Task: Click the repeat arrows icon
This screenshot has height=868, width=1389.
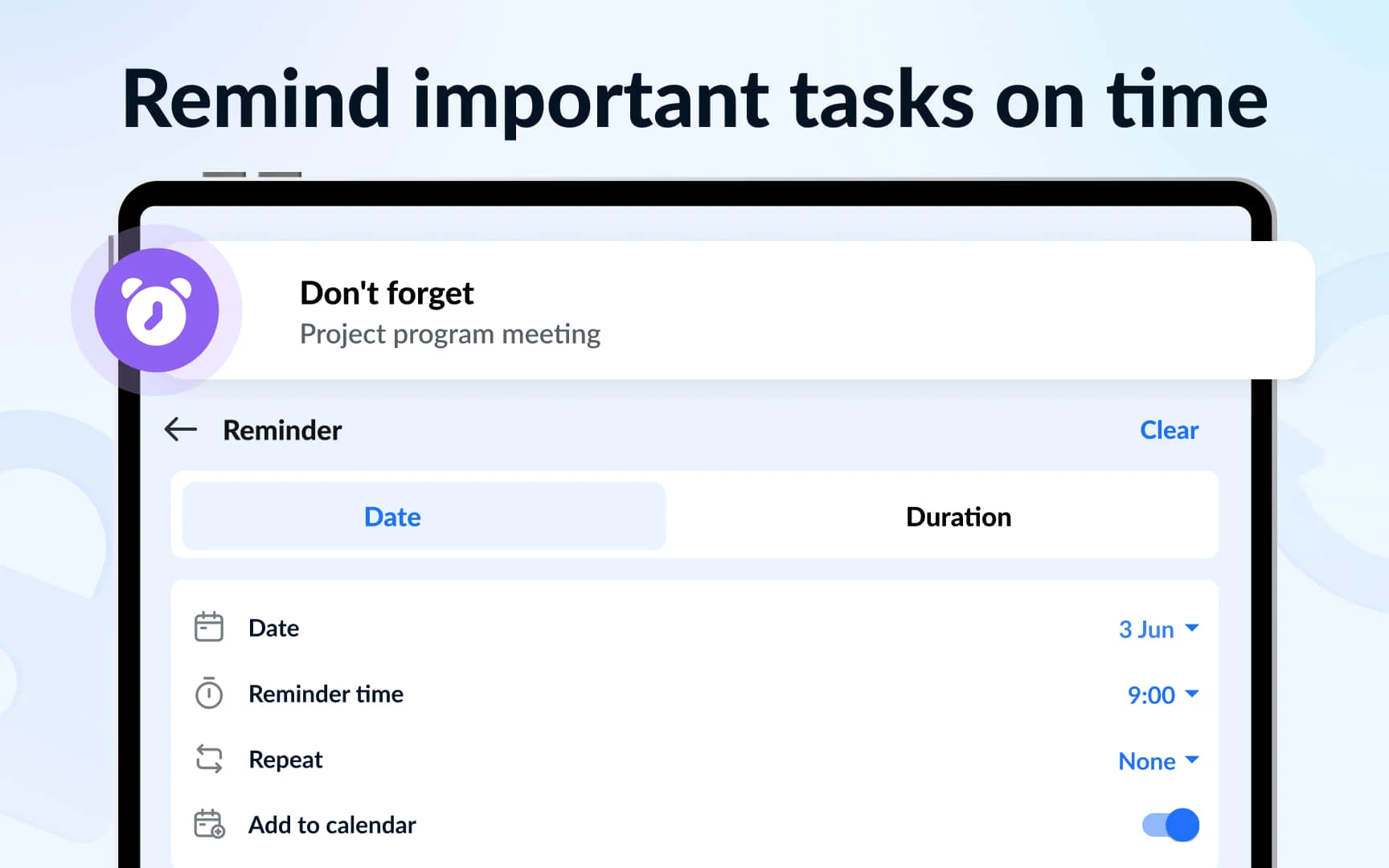Action: tap(209, 759)
